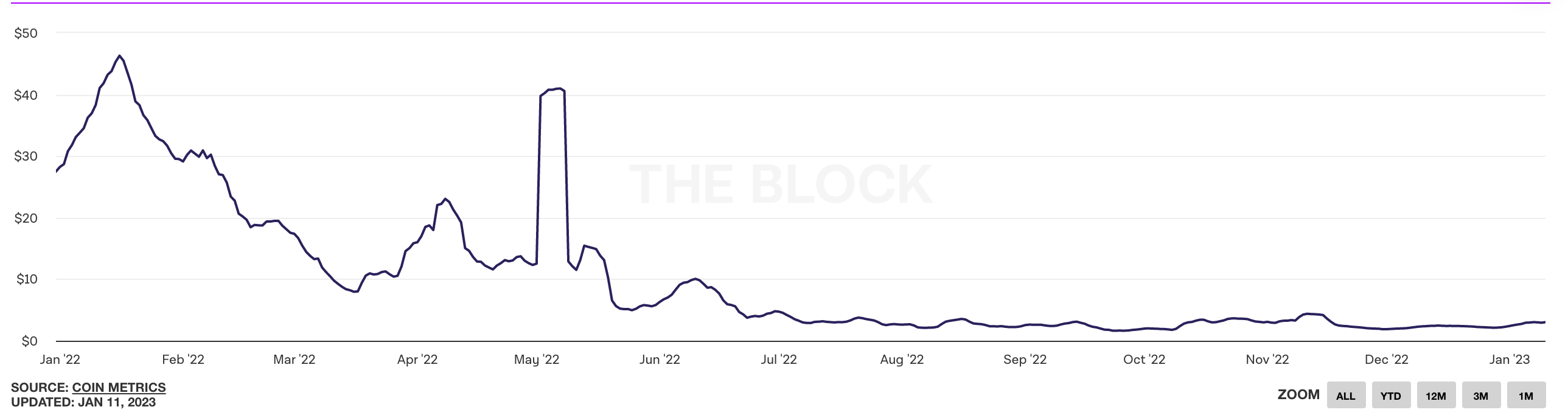Click the January 2022 peak near $46
Image resolution: width=1568 pixels, height=418 pixels.
tap(119, 56)
